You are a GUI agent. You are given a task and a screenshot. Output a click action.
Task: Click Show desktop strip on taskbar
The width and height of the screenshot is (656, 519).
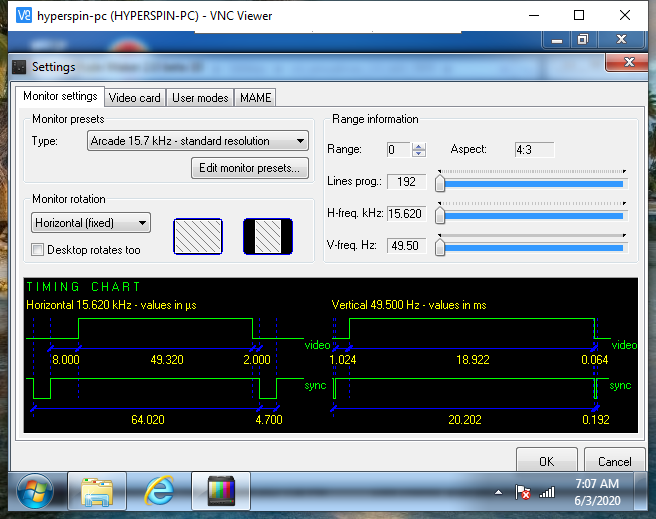(641, 491)
